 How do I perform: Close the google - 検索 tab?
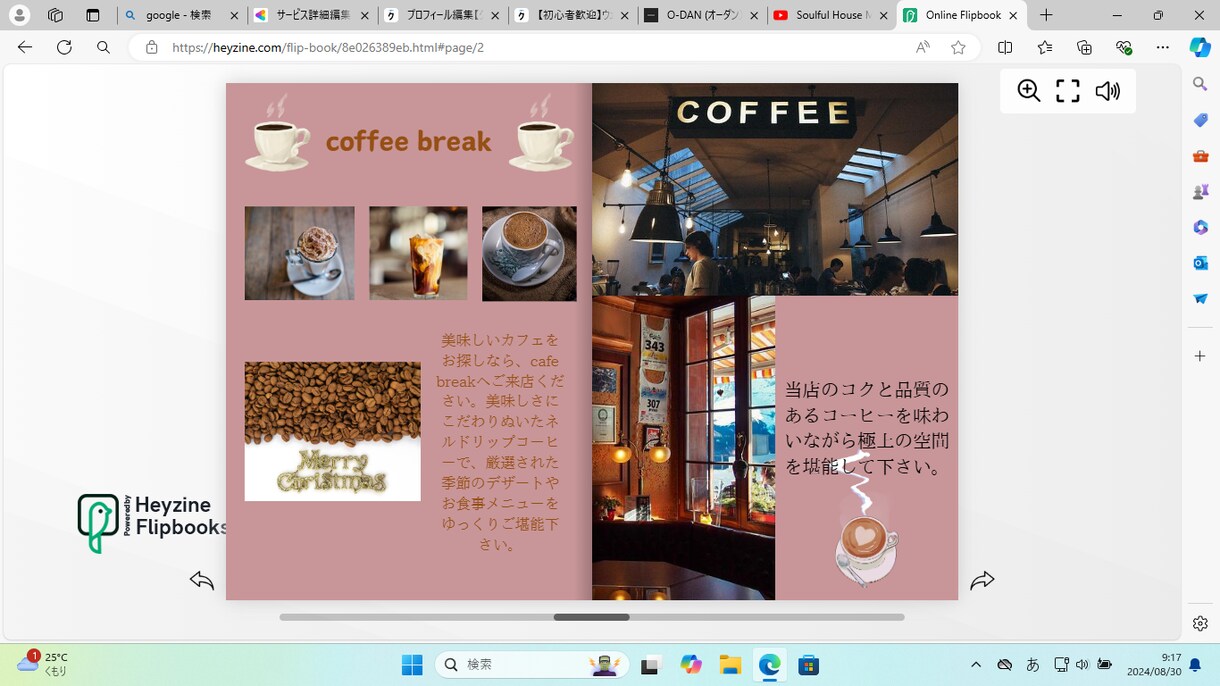pyautogui.click(x=232, y=15)
